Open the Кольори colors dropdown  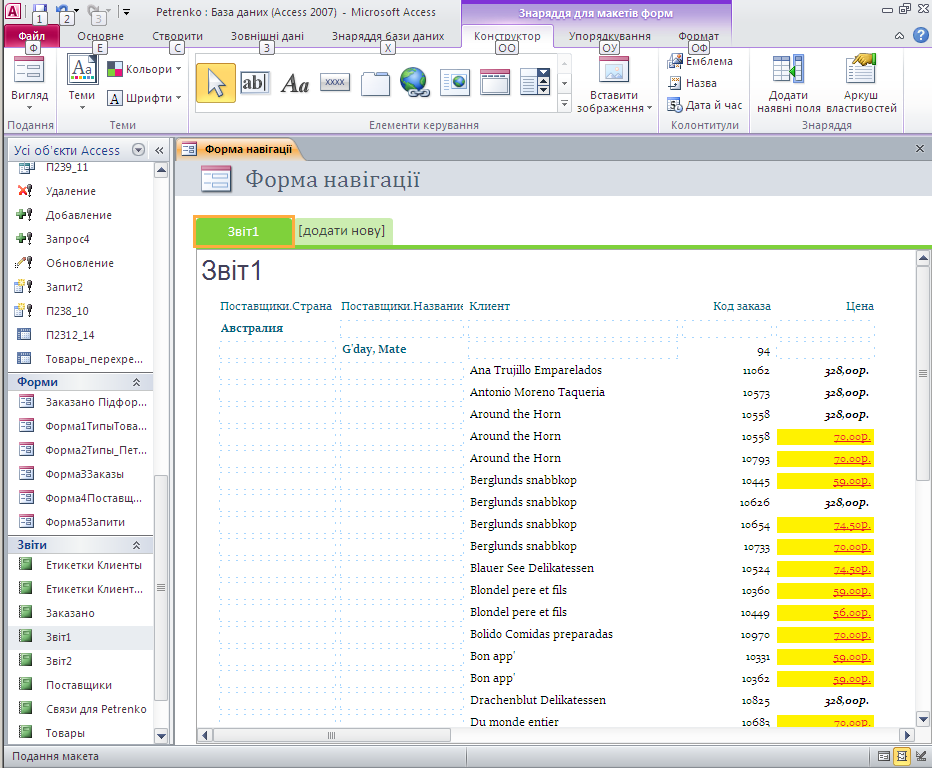coord(145,70)
